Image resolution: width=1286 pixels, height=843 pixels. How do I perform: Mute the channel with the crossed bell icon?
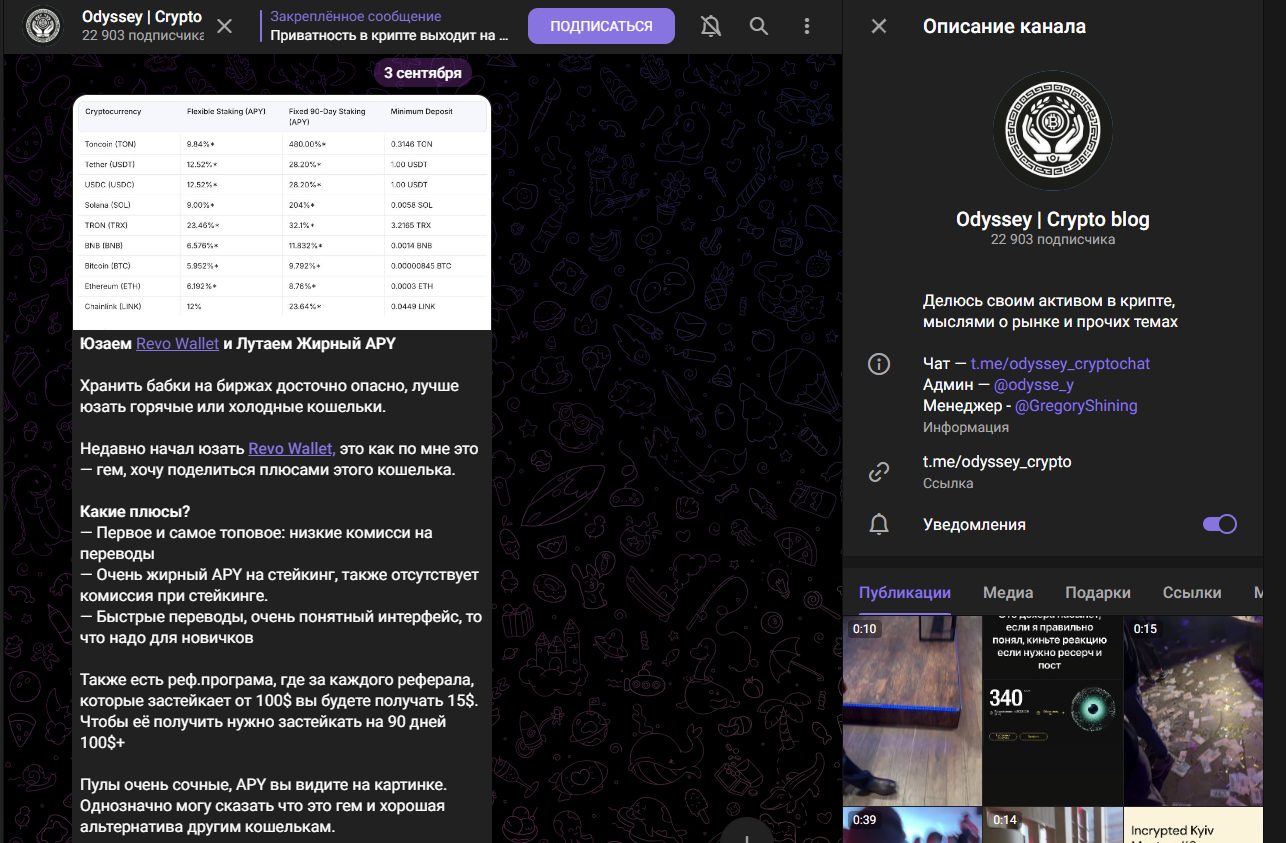click(x=711, y=26)
